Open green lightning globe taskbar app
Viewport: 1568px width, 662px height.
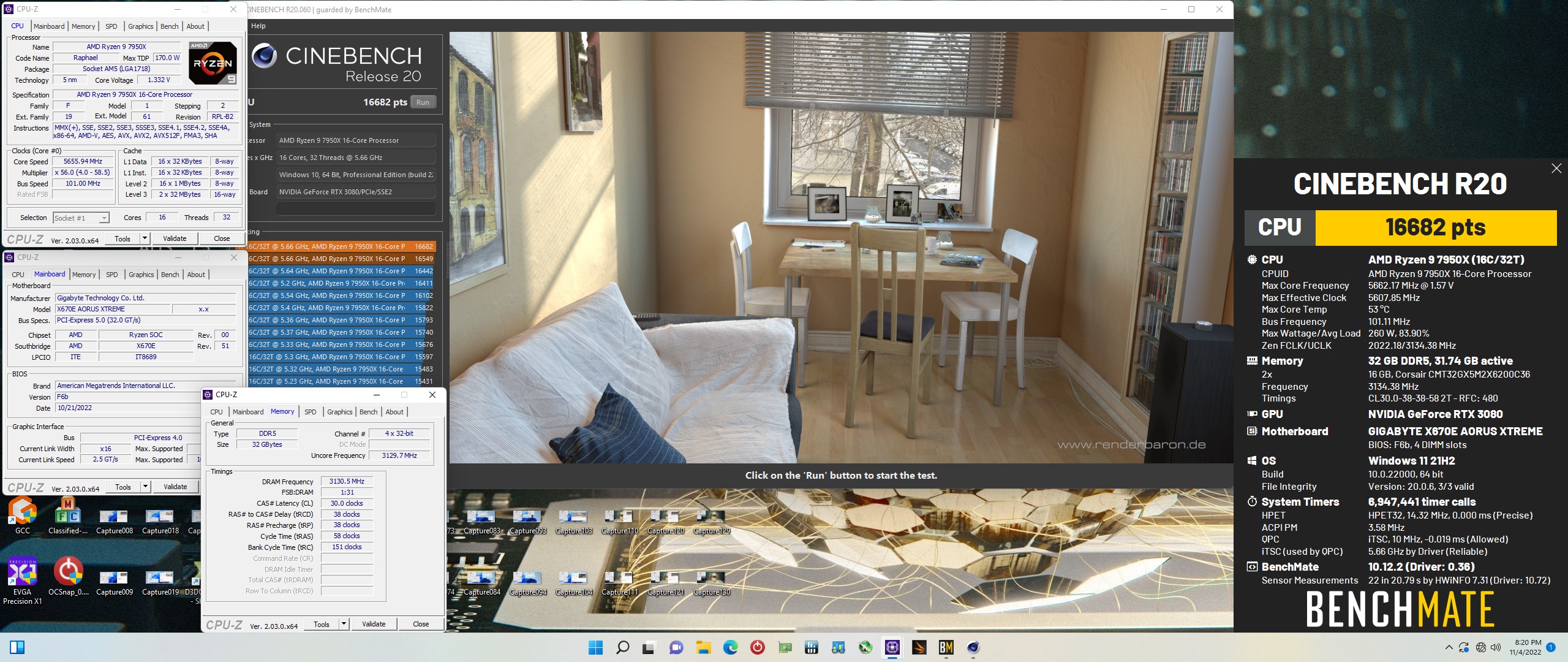(865, 647)
